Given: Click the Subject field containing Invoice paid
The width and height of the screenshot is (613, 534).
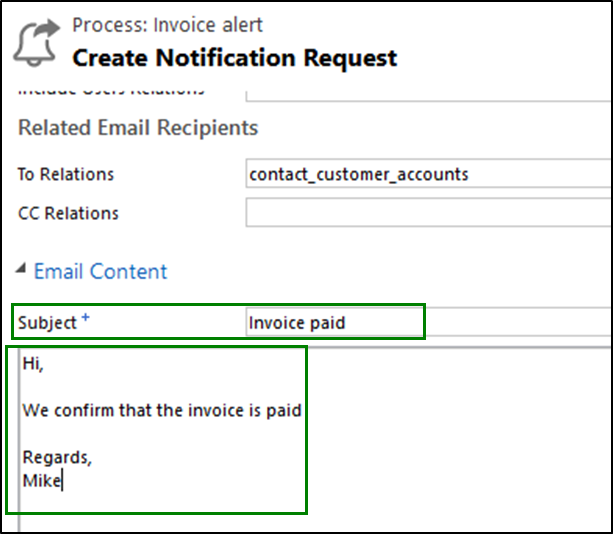Looking at the screenshot, I should (429, 322).
